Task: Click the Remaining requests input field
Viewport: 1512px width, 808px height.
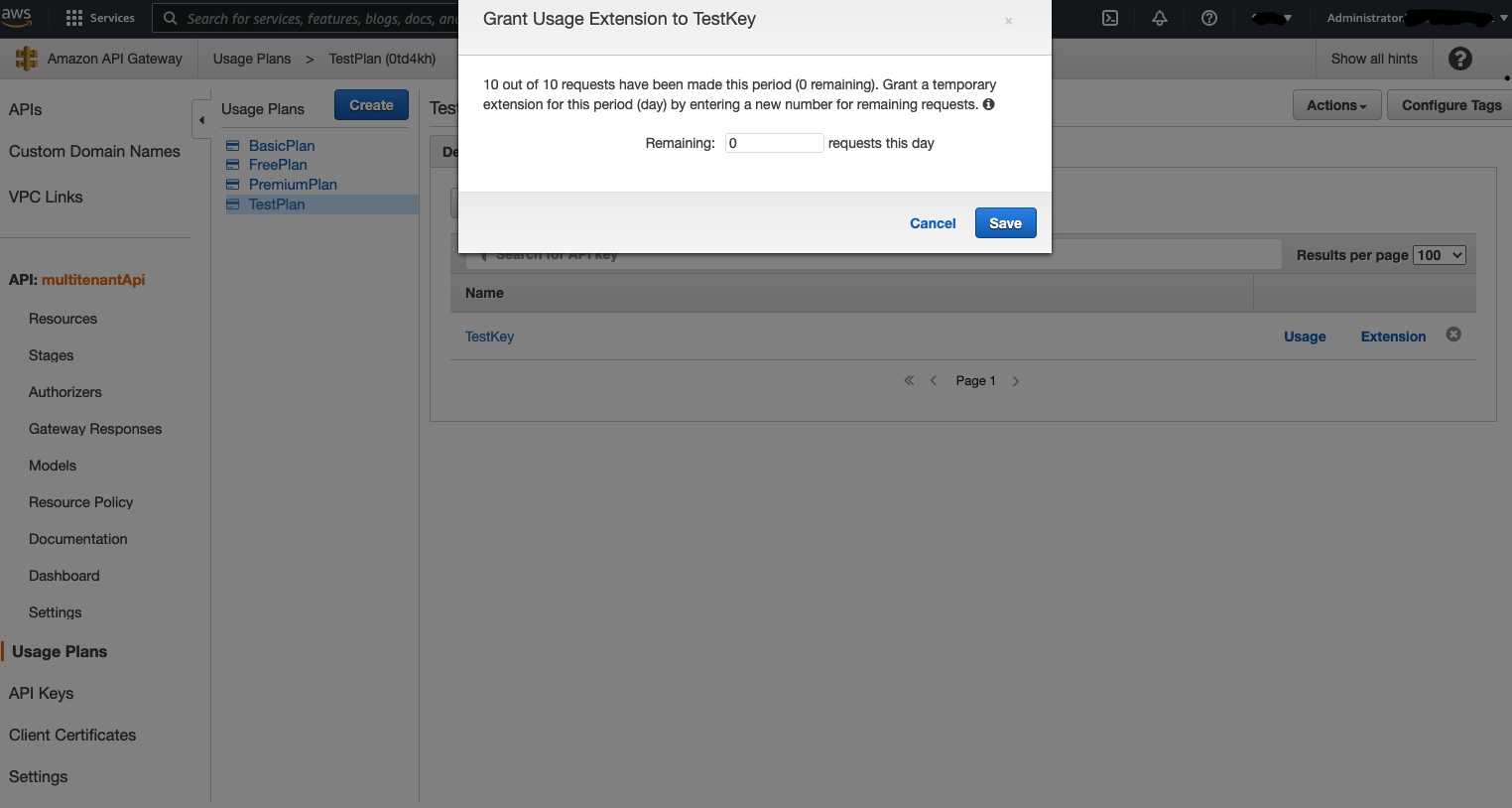Action: (774, 143)
